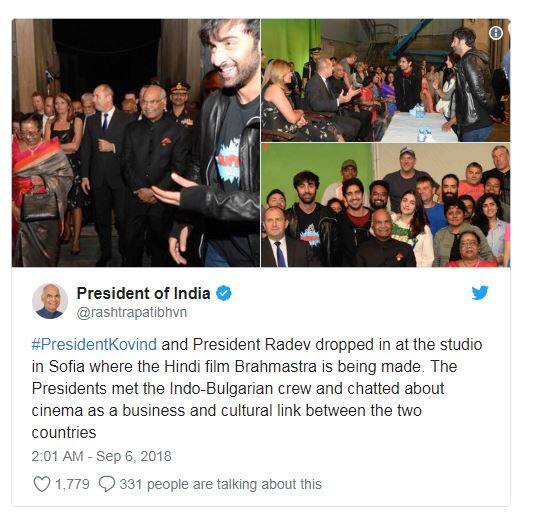This screenshot has width=534, height=519.
Task: Click the info icon on the photo
Action: click(496, 33)
